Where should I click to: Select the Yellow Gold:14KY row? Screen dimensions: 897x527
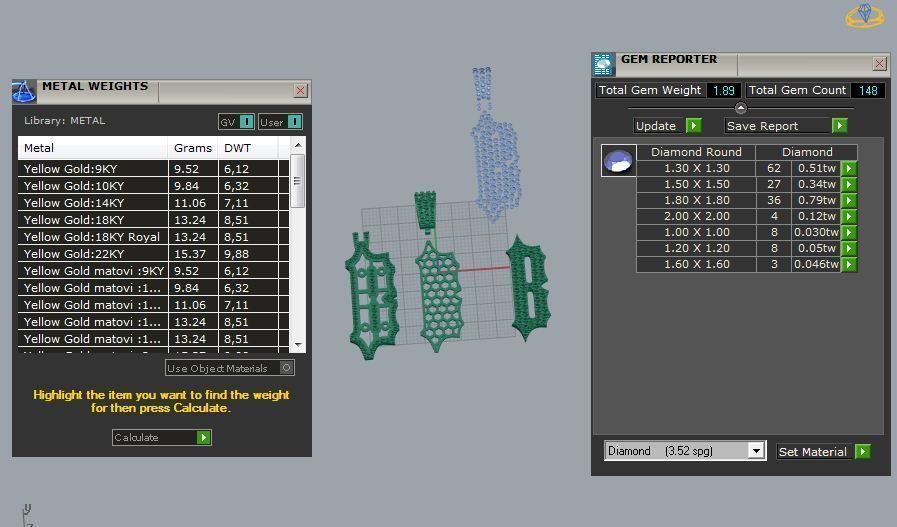[154, 203]
